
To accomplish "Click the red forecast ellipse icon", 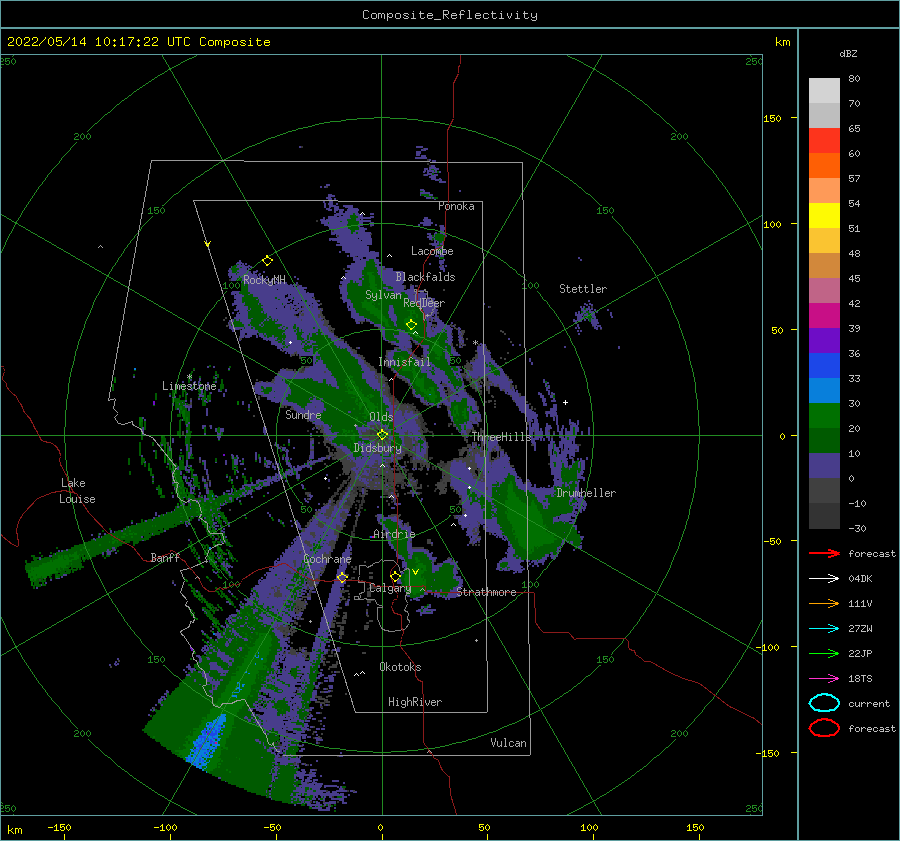I will (x=824, y=728).
